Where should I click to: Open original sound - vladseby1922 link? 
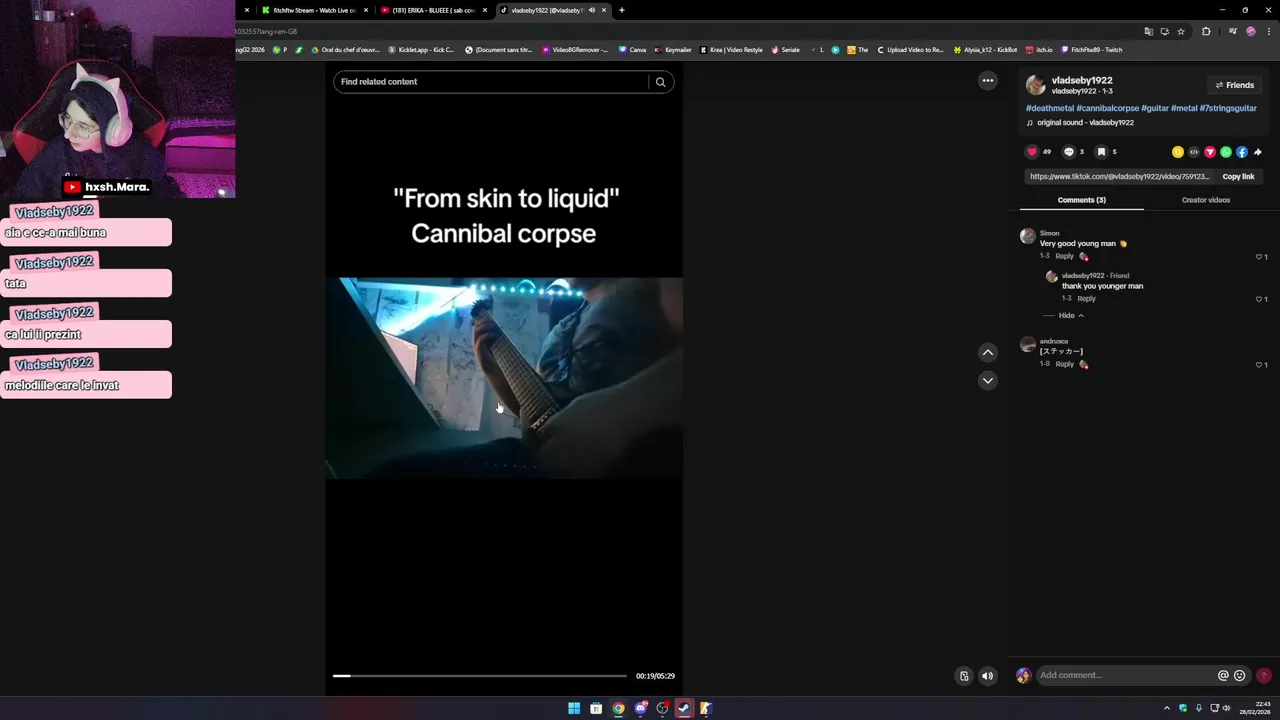(1085, 123)
